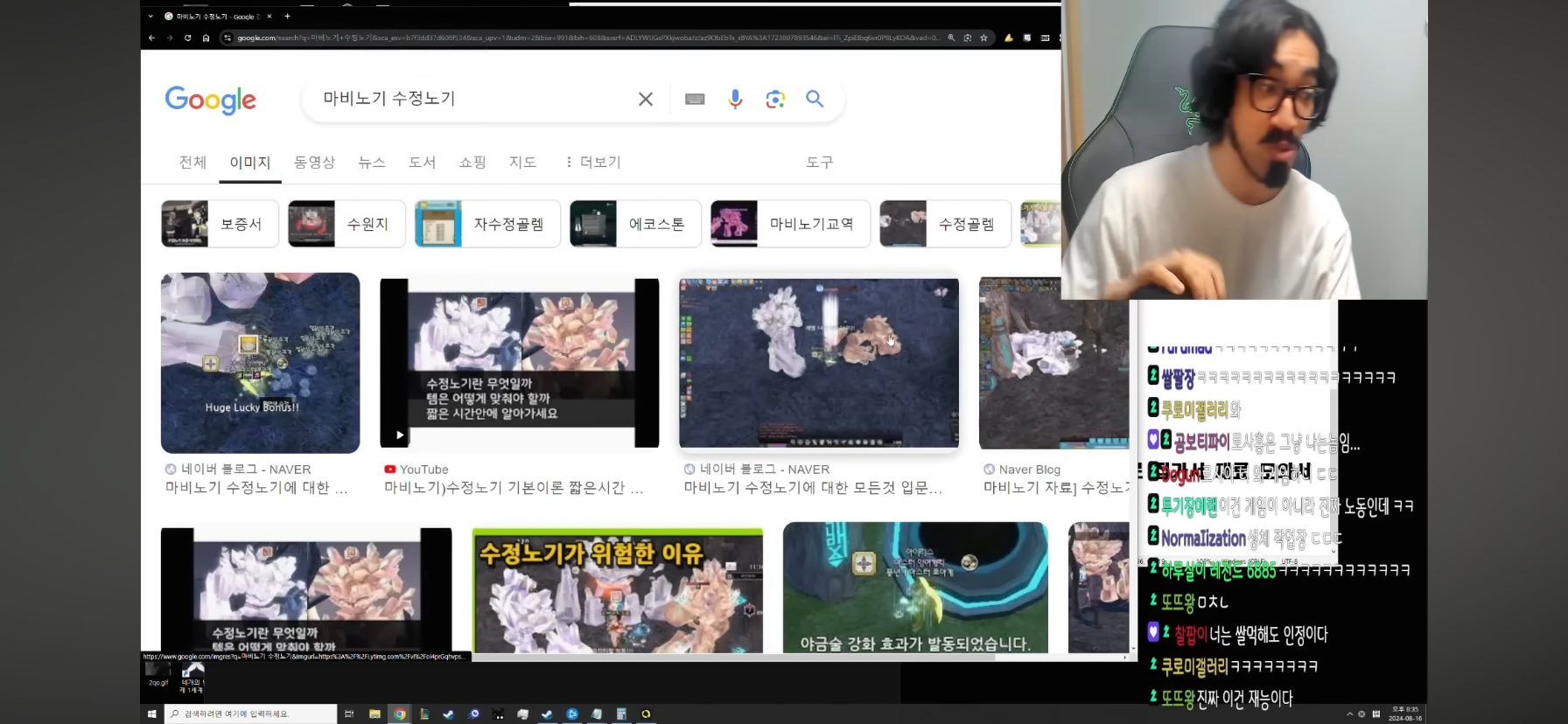Search by image with Google Lens icon
Viewport: 1568px width, 724px height.
click(x=775, y=99)
